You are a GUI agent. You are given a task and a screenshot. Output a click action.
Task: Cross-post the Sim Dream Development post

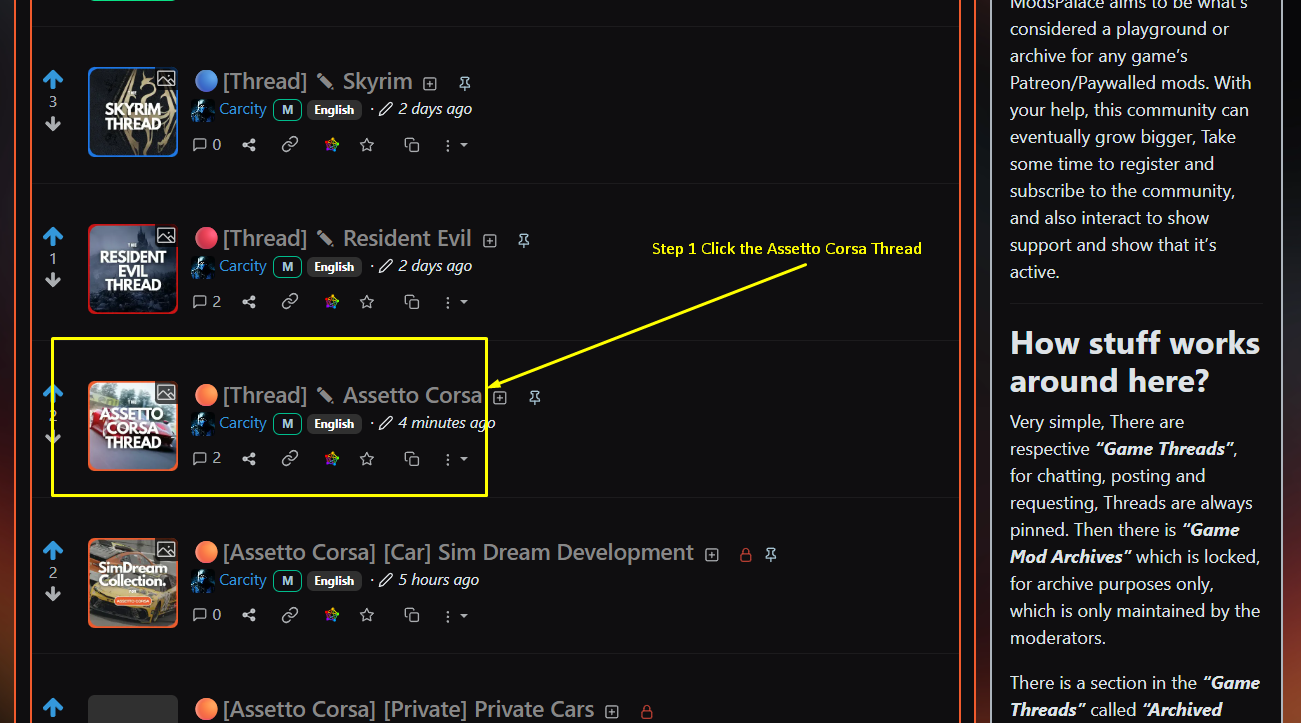click(412, 616)
